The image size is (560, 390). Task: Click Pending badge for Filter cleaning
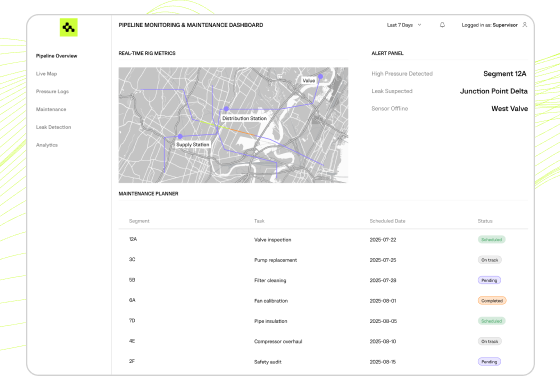(489, 280)
